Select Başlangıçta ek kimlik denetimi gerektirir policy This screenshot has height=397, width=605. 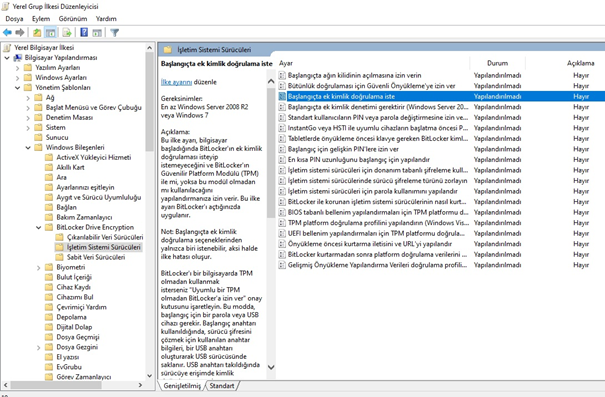coord(378,107)
